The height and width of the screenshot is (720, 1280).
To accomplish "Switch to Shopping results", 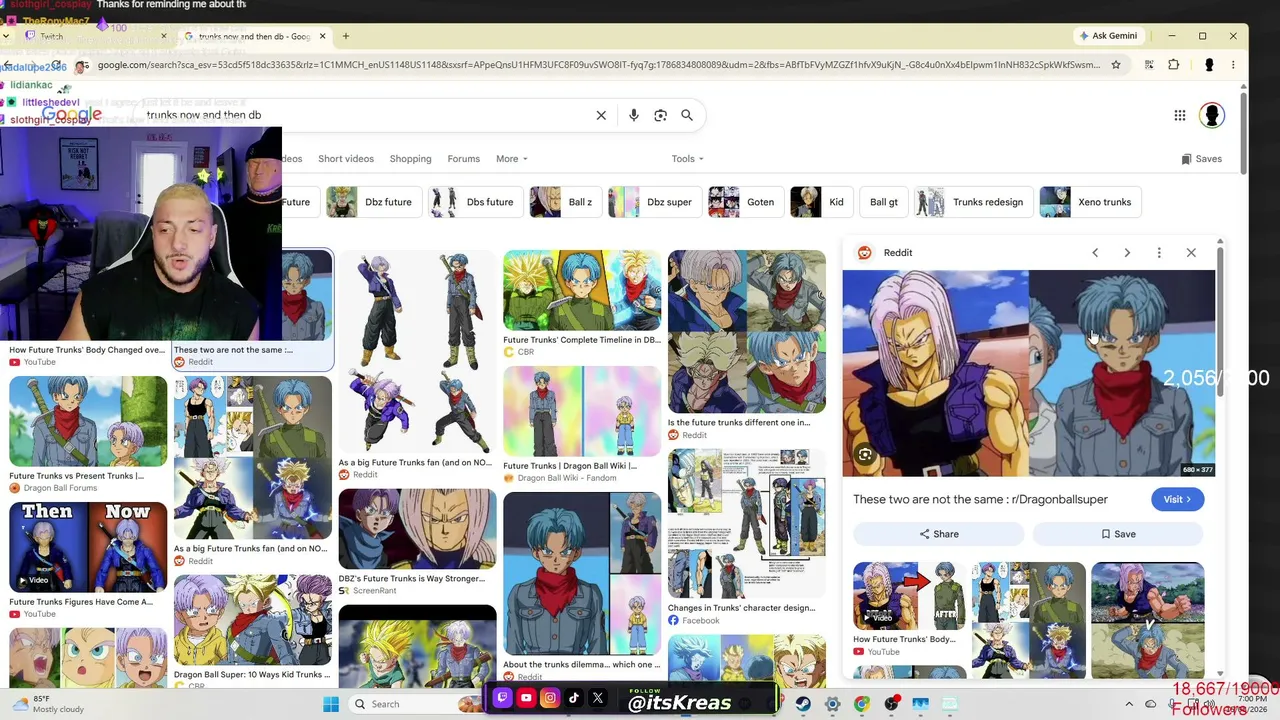I will [410, 159].
